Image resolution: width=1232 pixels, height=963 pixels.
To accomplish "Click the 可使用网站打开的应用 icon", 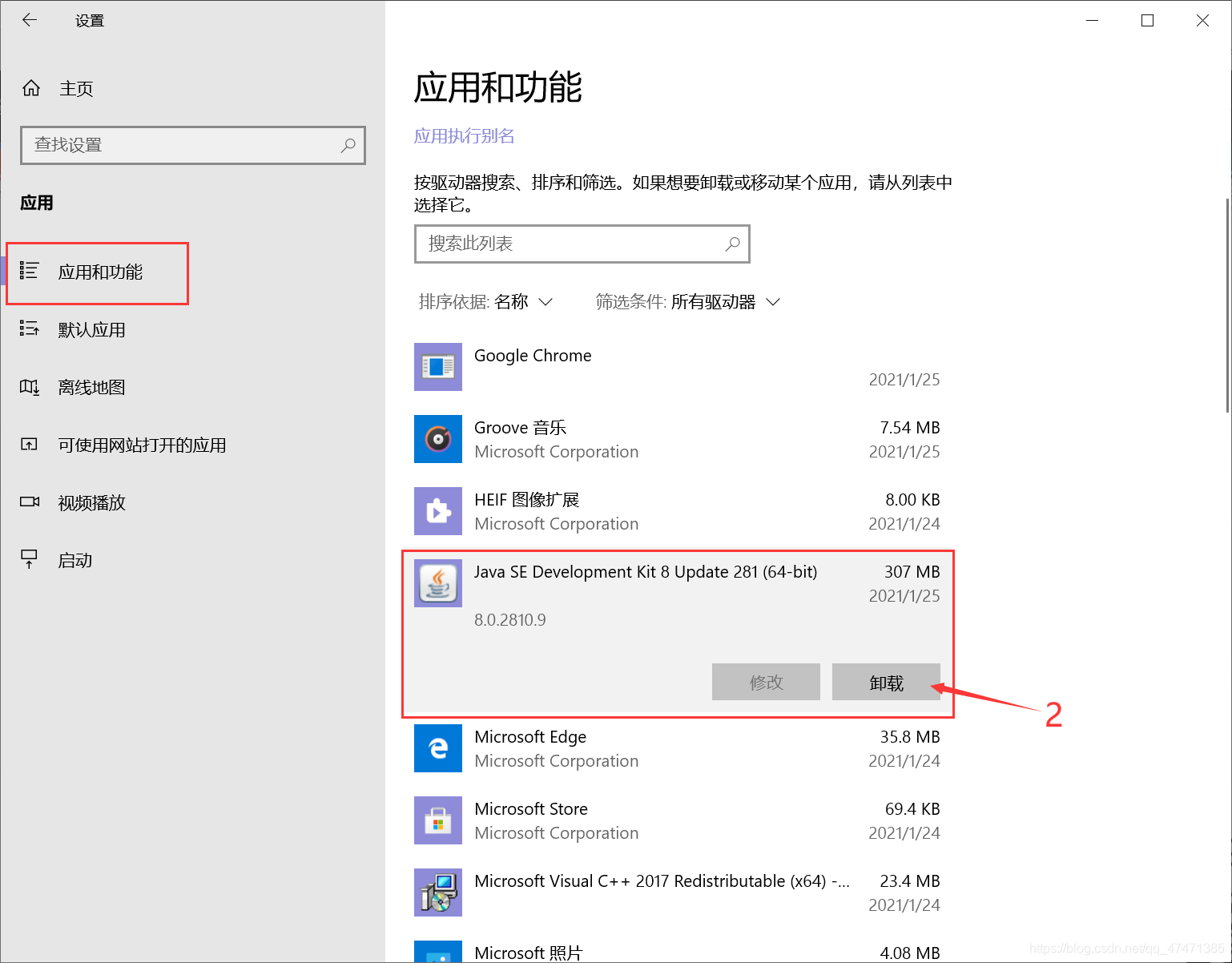I will 30,445.
